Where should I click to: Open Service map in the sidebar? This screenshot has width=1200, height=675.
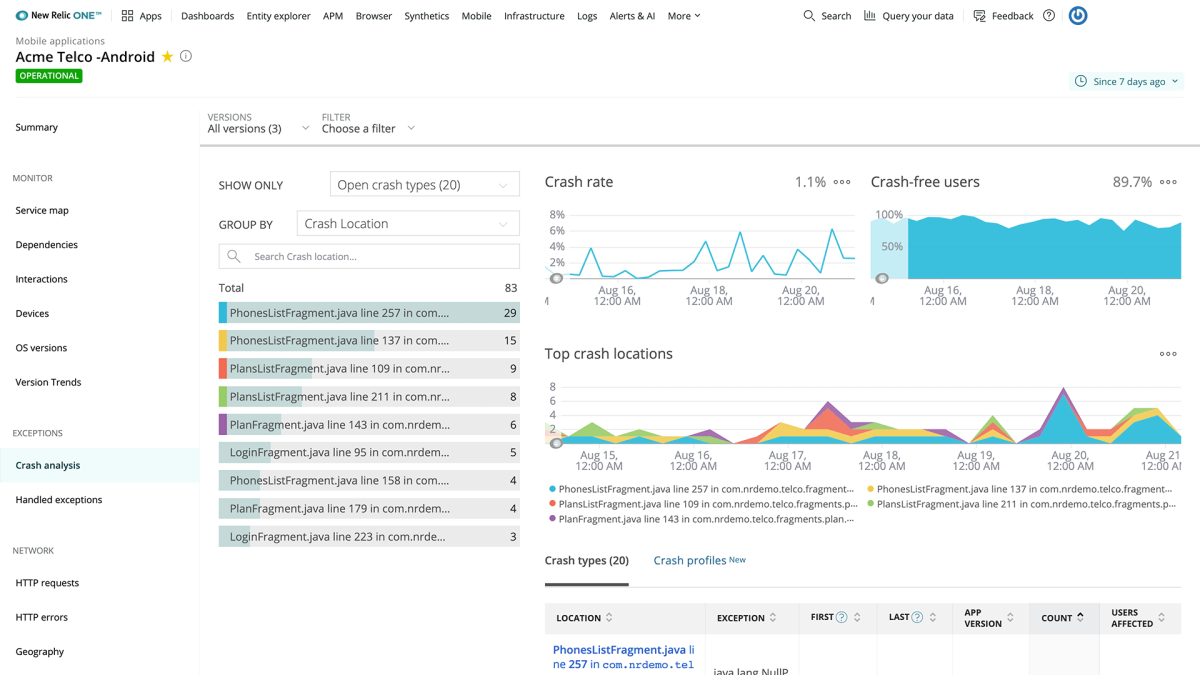[x=42, y=211]
